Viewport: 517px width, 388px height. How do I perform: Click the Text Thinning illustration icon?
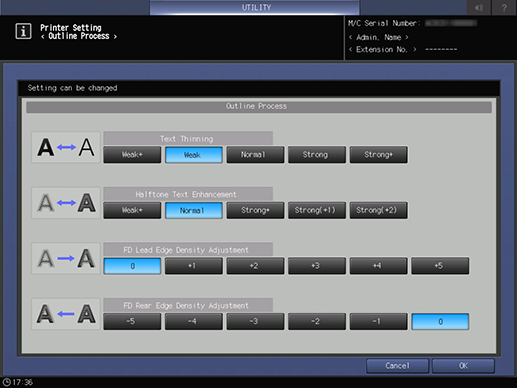(66, 147)
